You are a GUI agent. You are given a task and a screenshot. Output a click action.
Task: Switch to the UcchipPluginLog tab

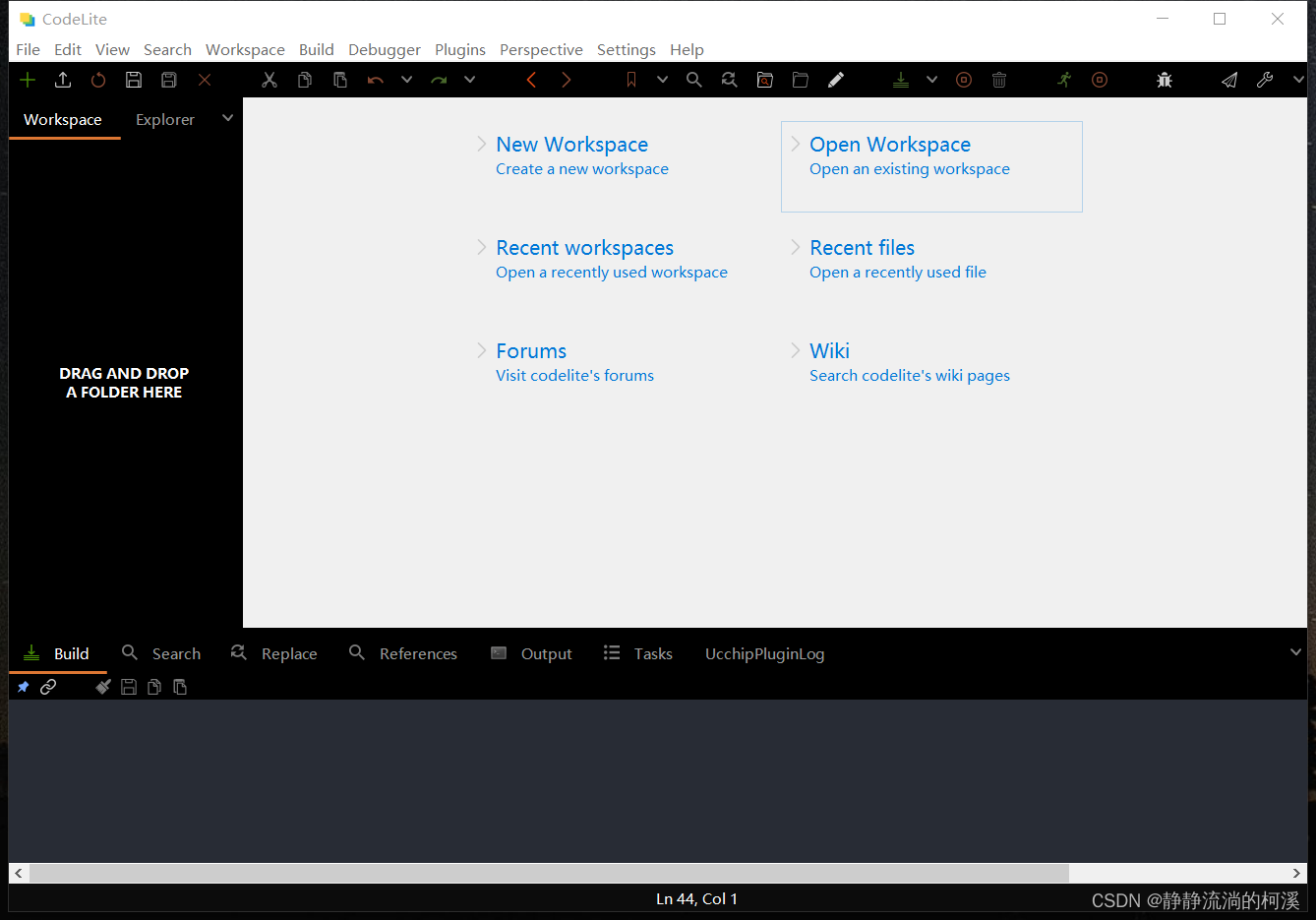[x=764, y=653]
